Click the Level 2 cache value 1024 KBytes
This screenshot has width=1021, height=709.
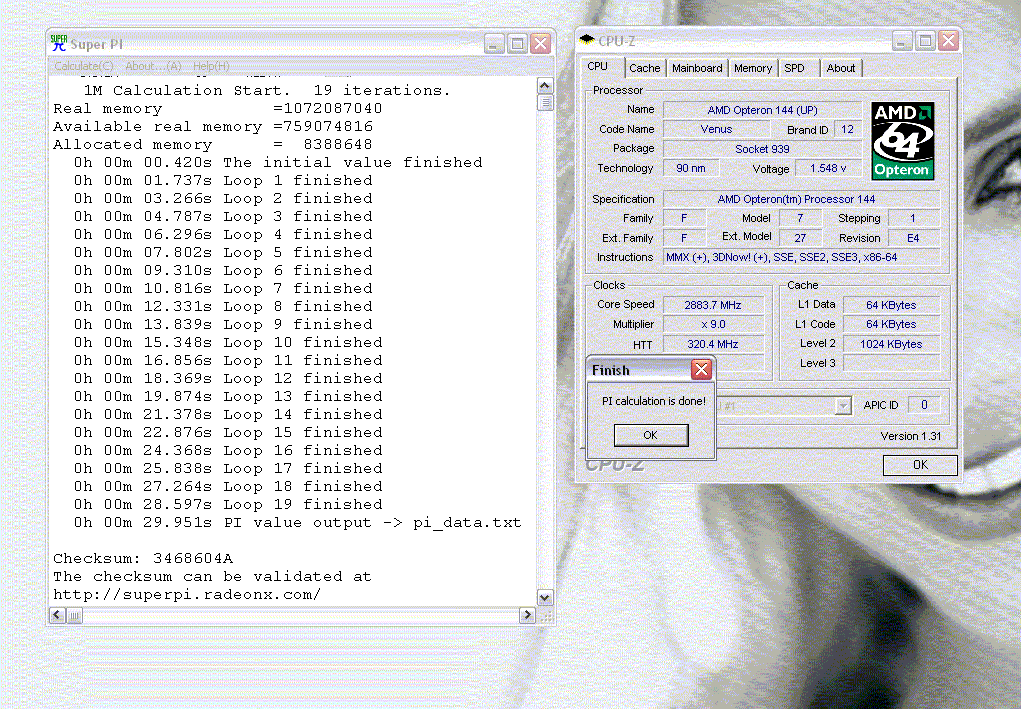coord(891,344)
